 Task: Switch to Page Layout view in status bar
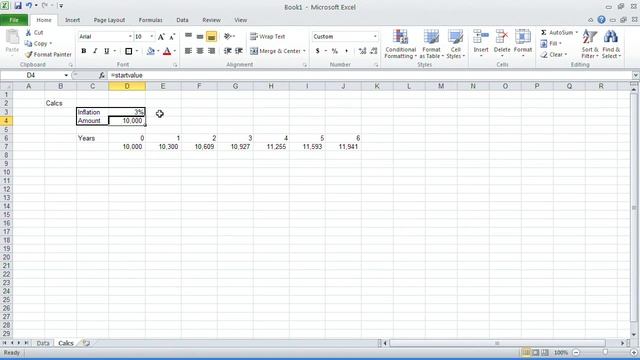click(536, 352)
